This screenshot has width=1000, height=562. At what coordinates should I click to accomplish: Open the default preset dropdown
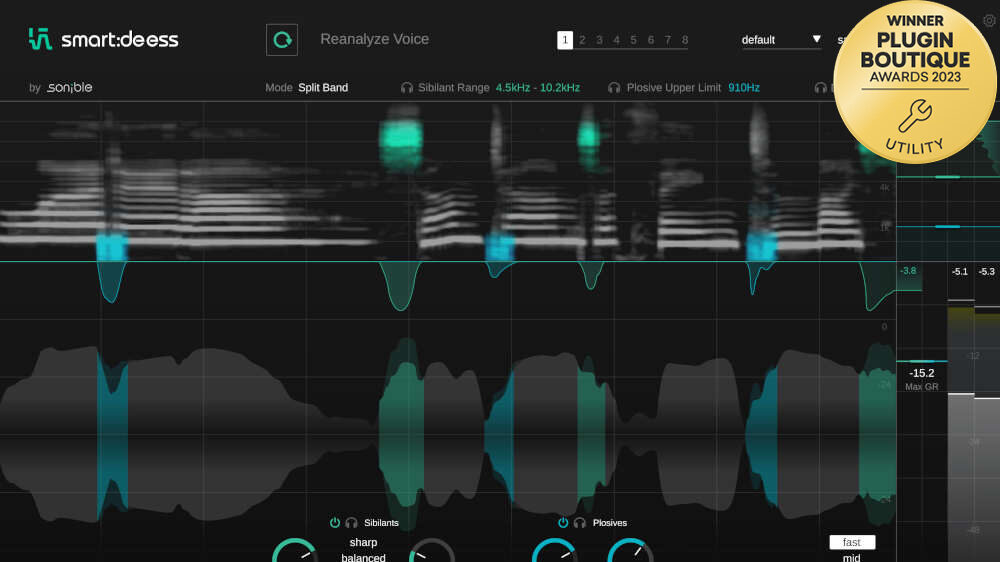coord(781,40)
